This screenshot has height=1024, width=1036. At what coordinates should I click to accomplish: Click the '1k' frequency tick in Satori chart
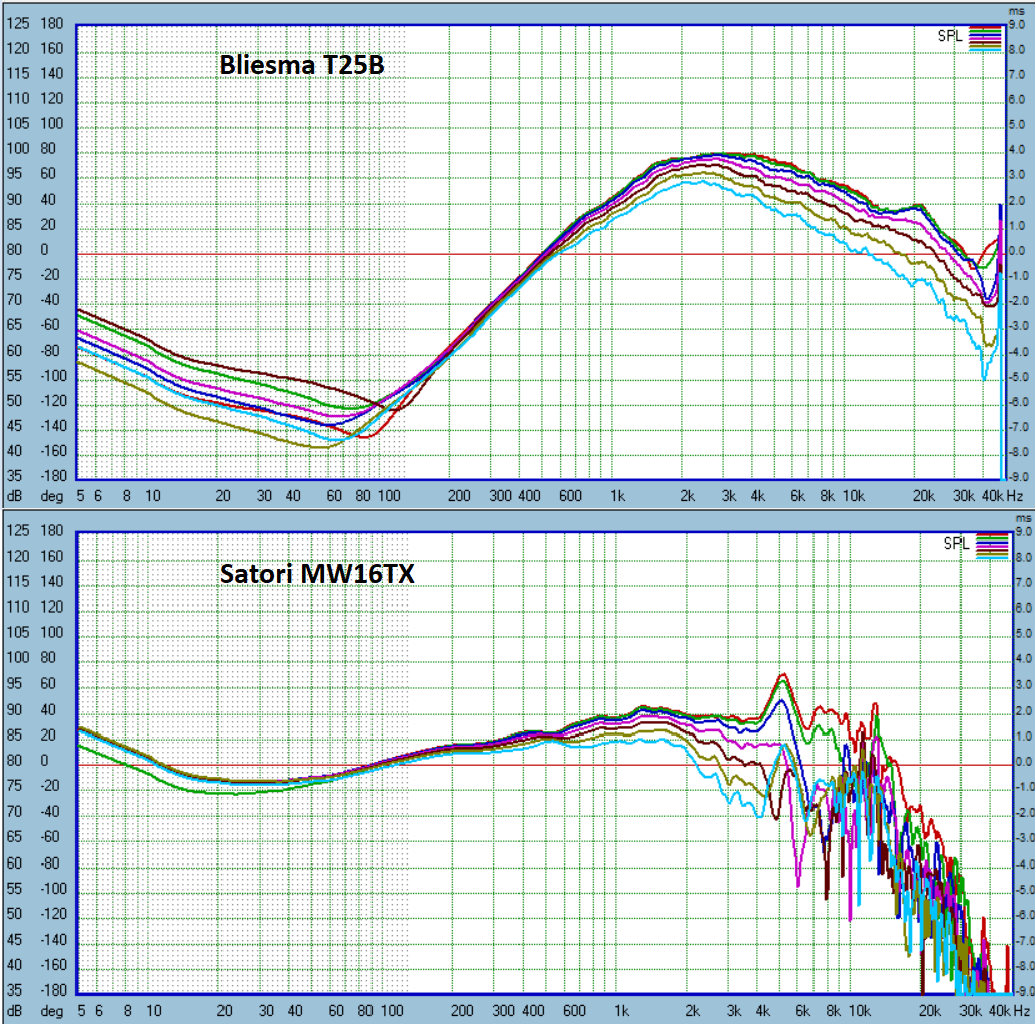point(621,1011)
